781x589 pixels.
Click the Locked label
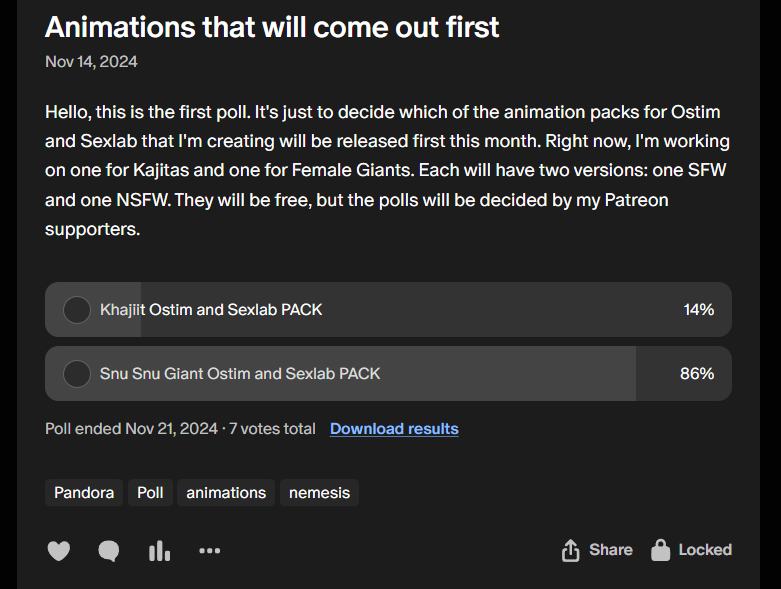[705, 550]
